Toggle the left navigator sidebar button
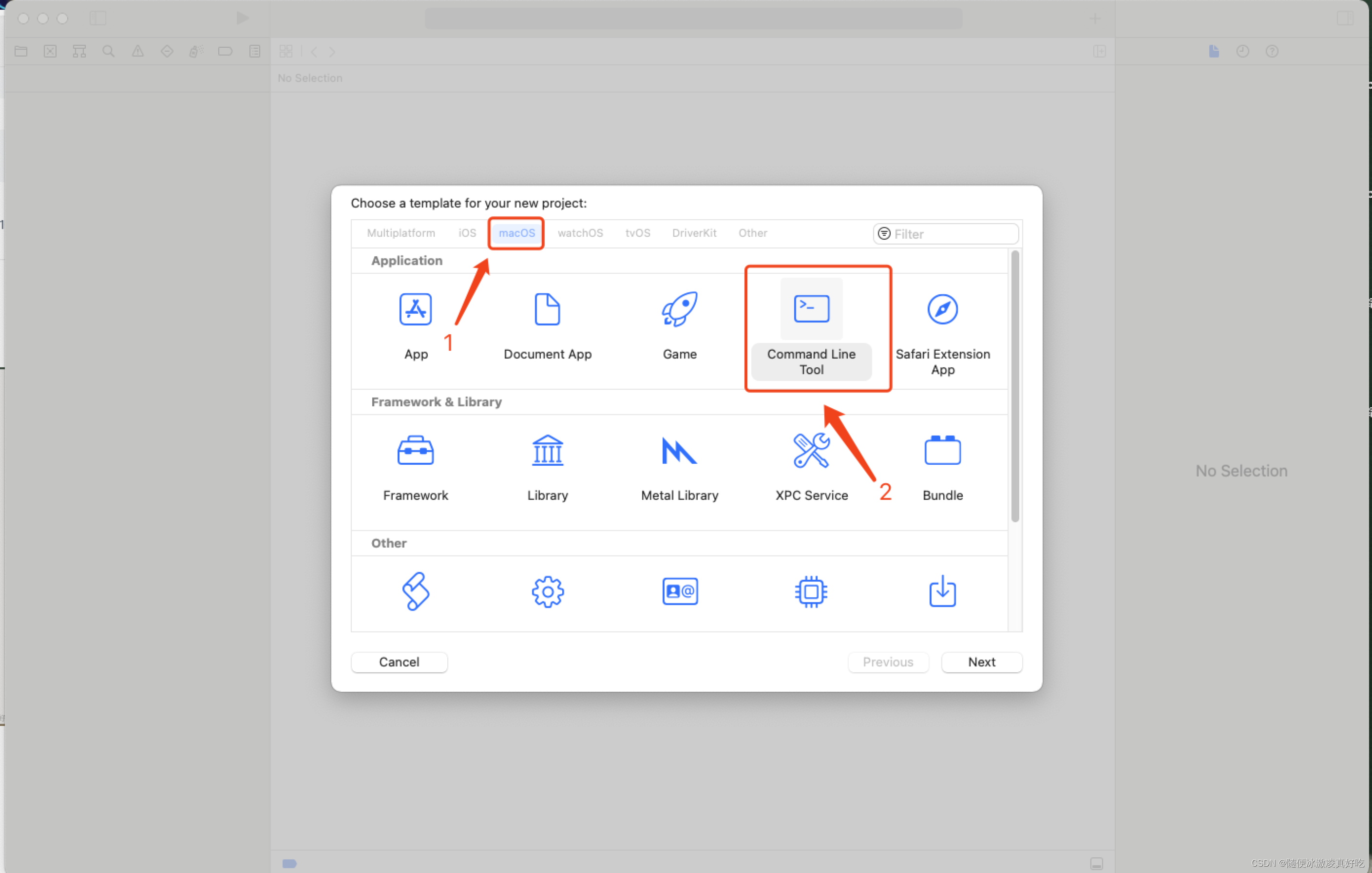 98,18
